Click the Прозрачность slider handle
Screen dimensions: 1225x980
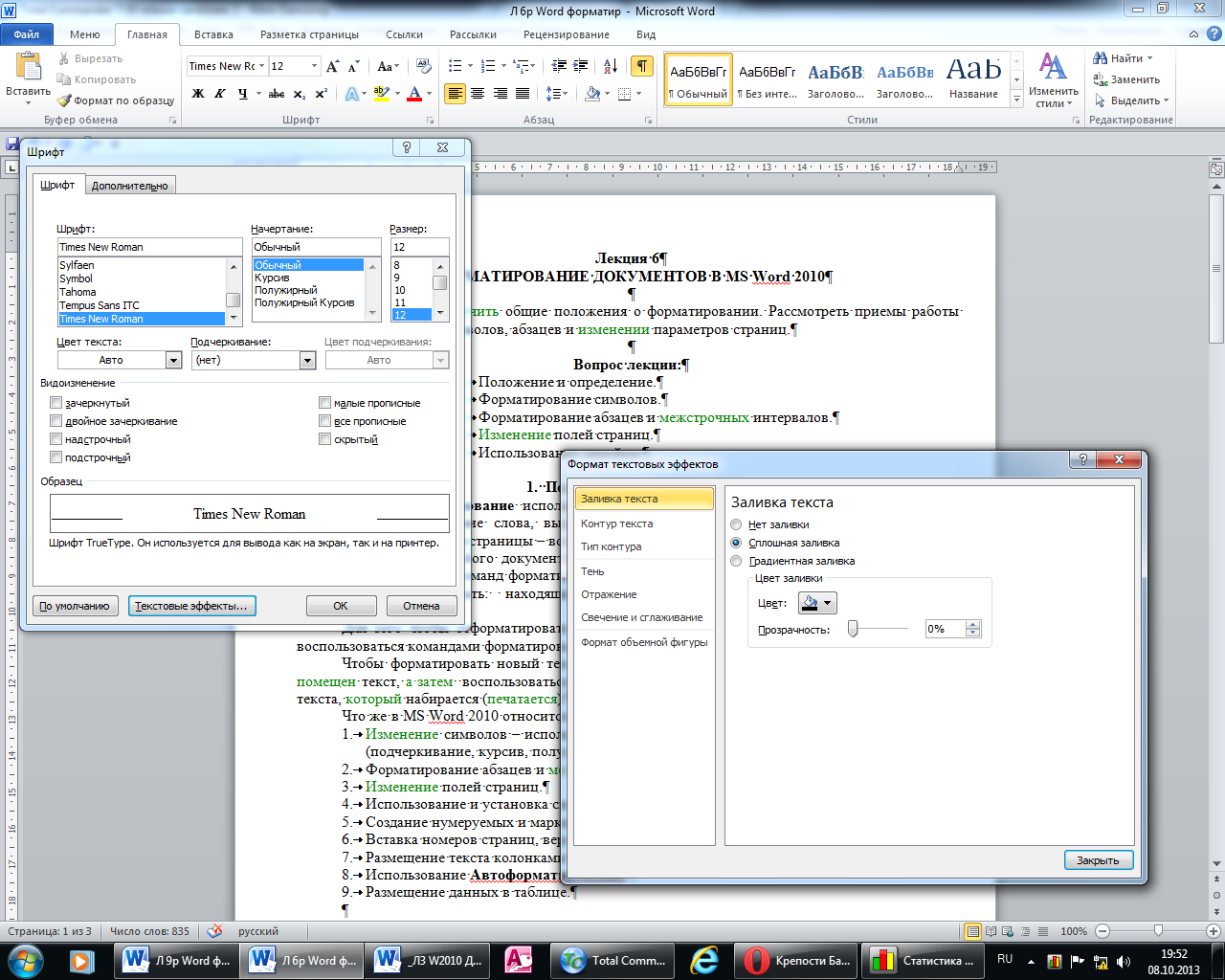[853, 629]
